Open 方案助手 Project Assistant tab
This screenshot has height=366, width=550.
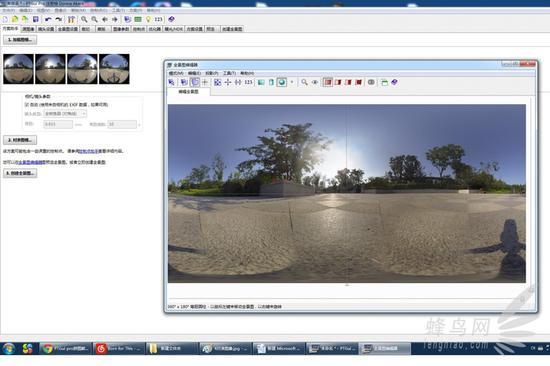tap(11, 29)
